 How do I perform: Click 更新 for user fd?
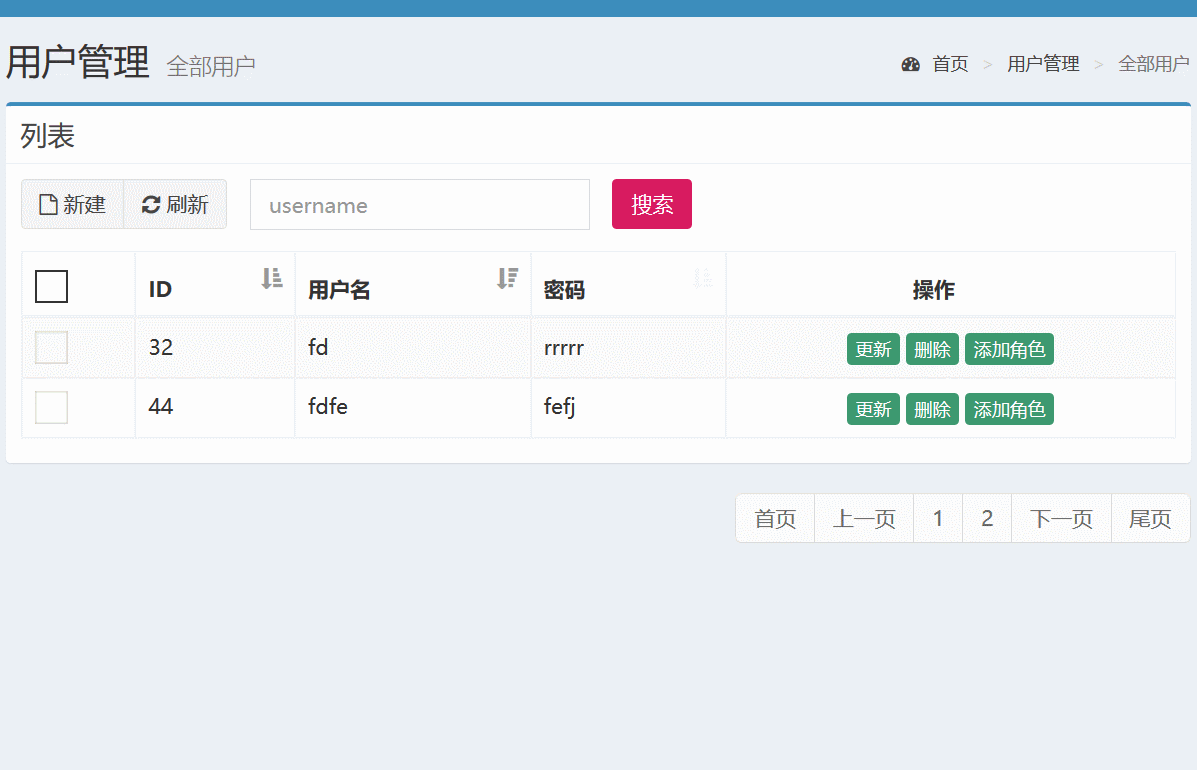coord(873,349)
